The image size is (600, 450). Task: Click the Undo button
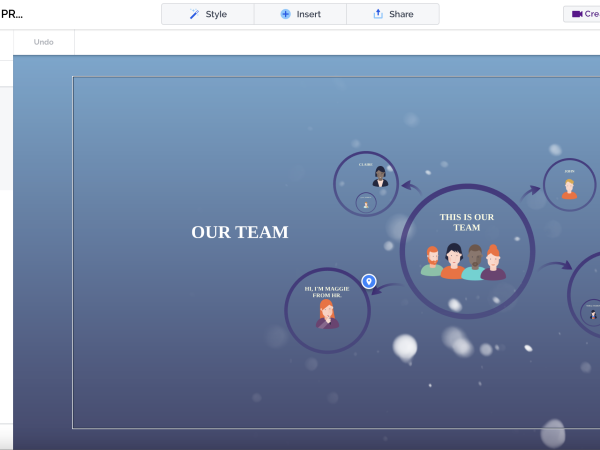point(44,42)
